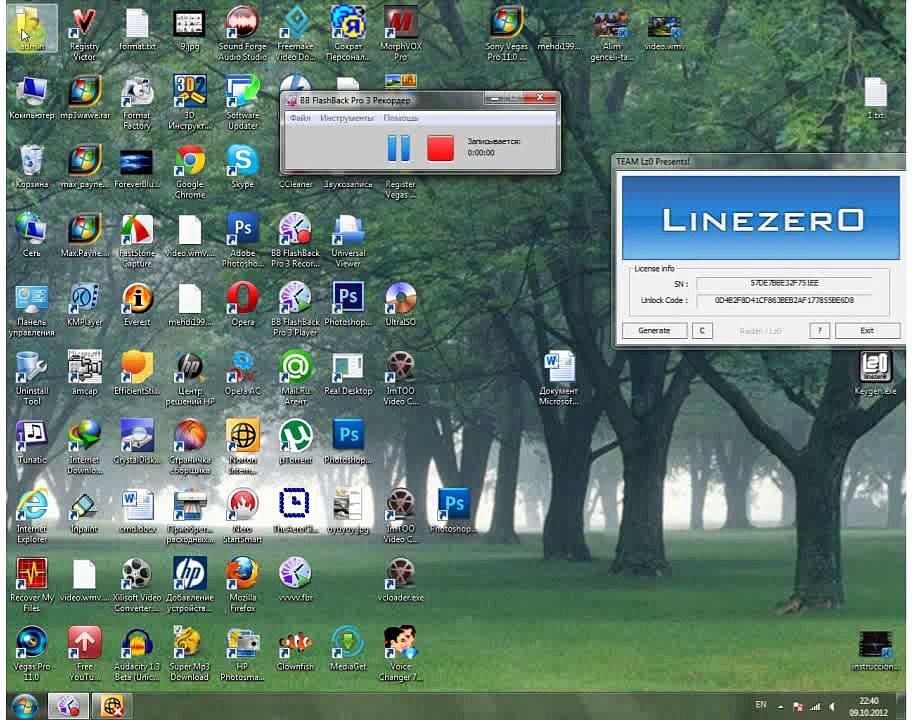This screenshot has height=720, width=912.
Task: Select the UltraISO icon
Action: point(401,305)
